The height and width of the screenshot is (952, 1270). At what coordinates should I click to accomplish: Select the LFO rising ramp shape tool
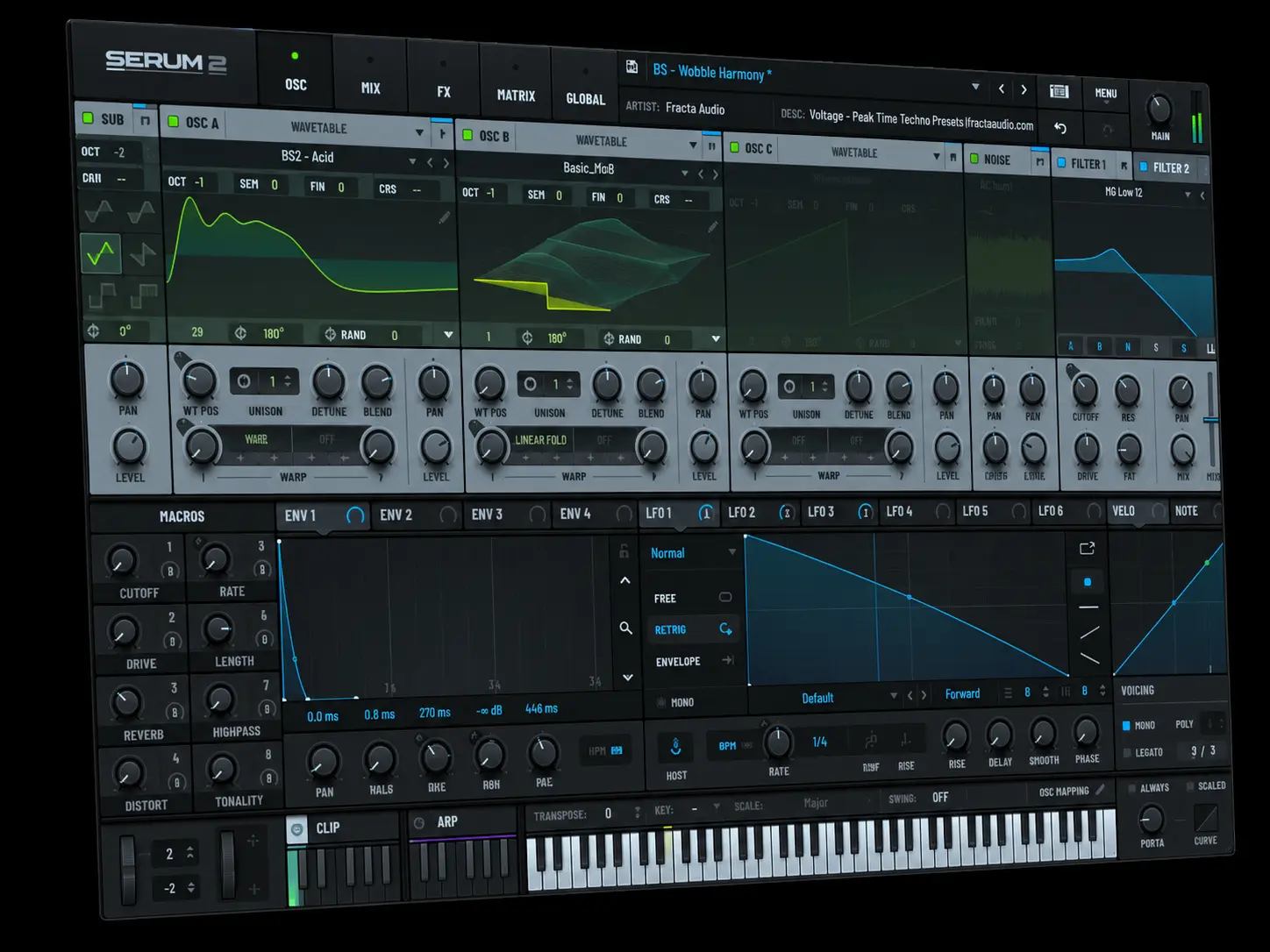[x=1089, y=632]
